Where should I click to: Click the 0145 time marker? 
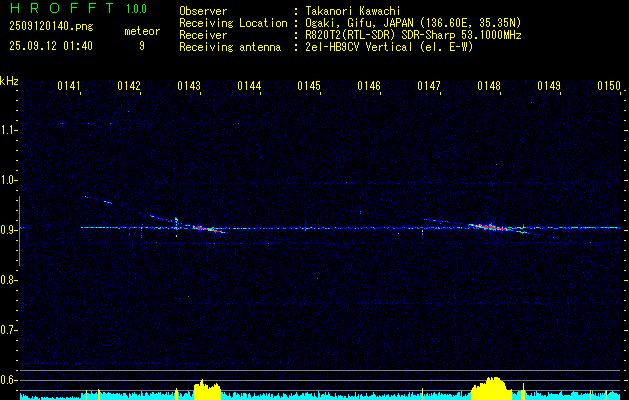tap(308, 86)
